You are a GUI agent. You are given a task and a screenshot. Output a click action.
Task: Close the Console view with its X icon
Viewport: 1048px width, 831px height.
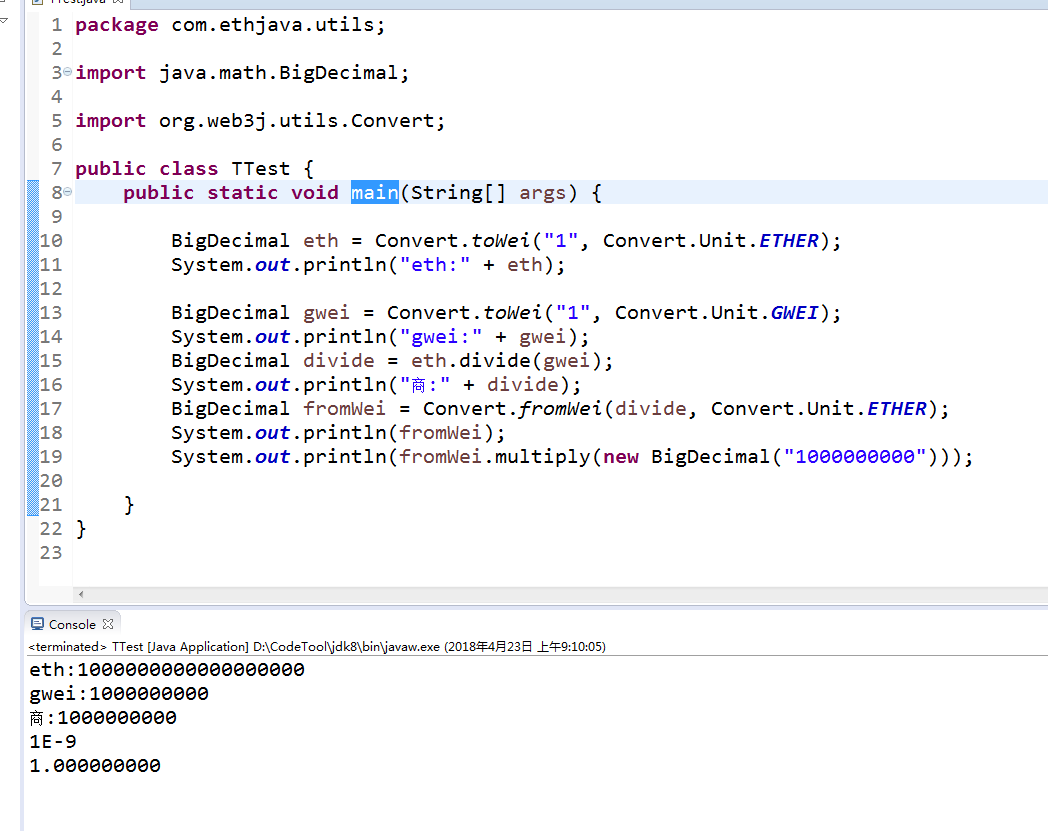tap(108, 624)
